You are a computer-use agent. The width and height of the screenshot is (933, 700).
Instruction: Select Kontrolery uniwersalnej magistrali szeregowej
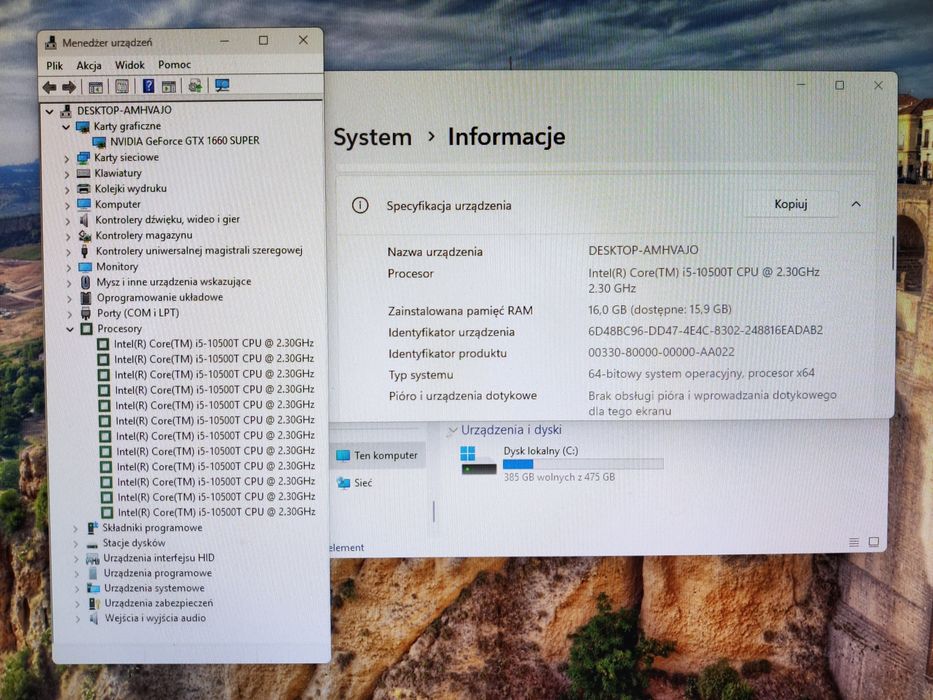pos(199,251)
